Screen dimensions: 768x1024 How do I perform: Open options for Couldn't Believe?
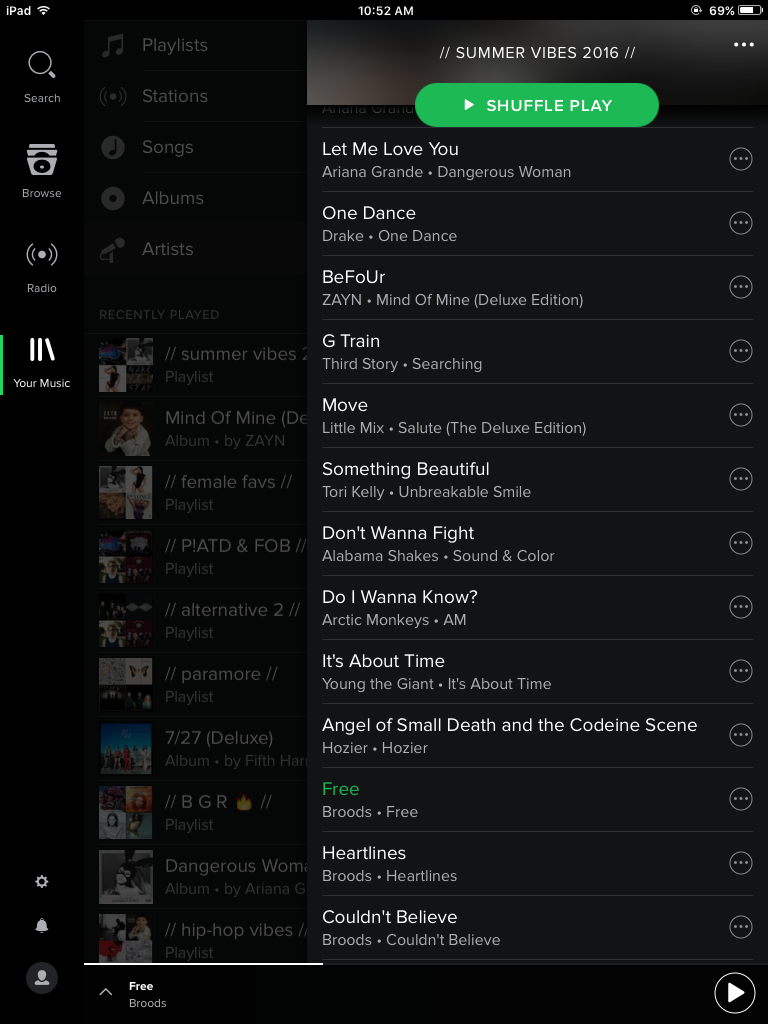click(x=741, y=927)
